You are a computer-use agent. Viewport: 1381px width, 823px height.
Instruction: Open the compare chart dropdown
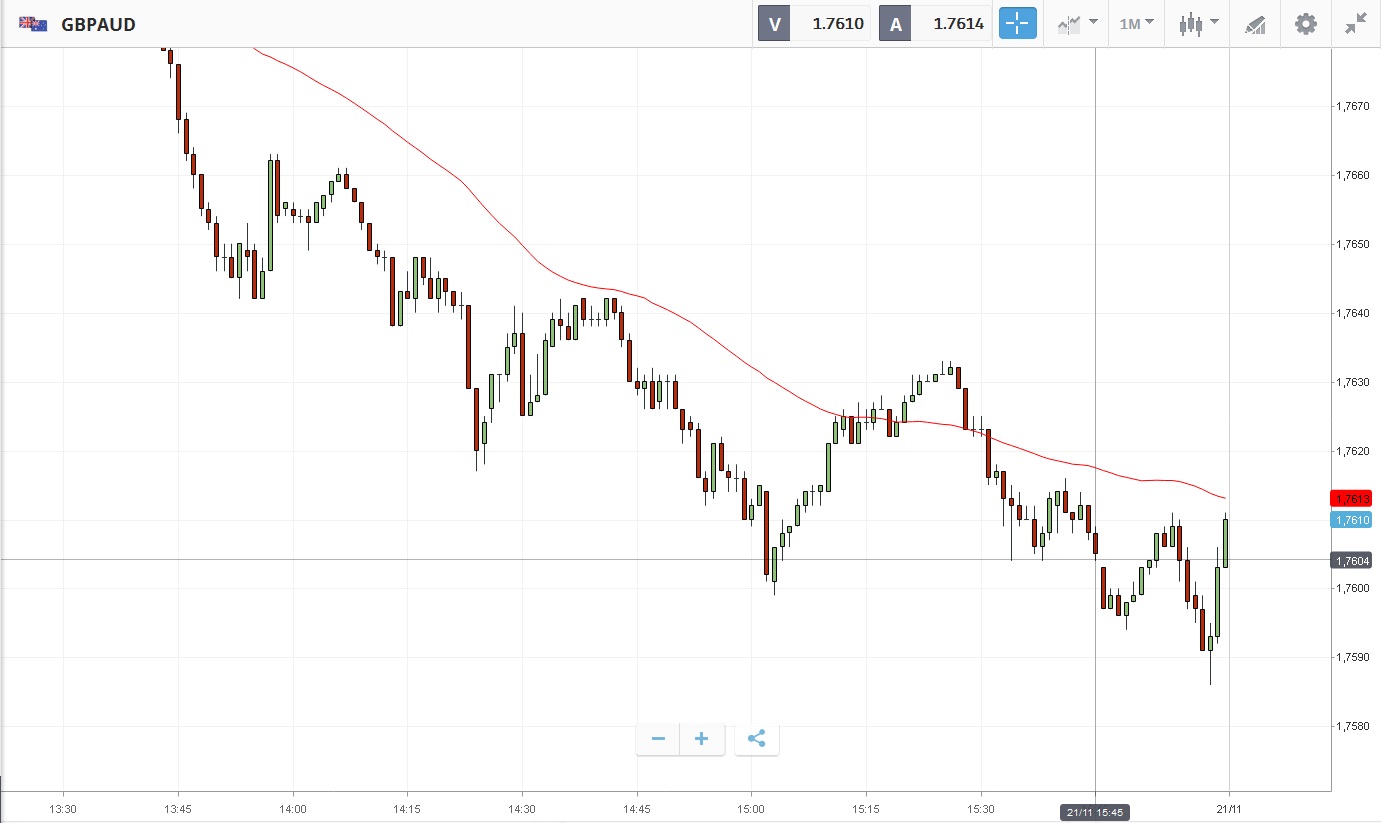(x=1077, y=24)
